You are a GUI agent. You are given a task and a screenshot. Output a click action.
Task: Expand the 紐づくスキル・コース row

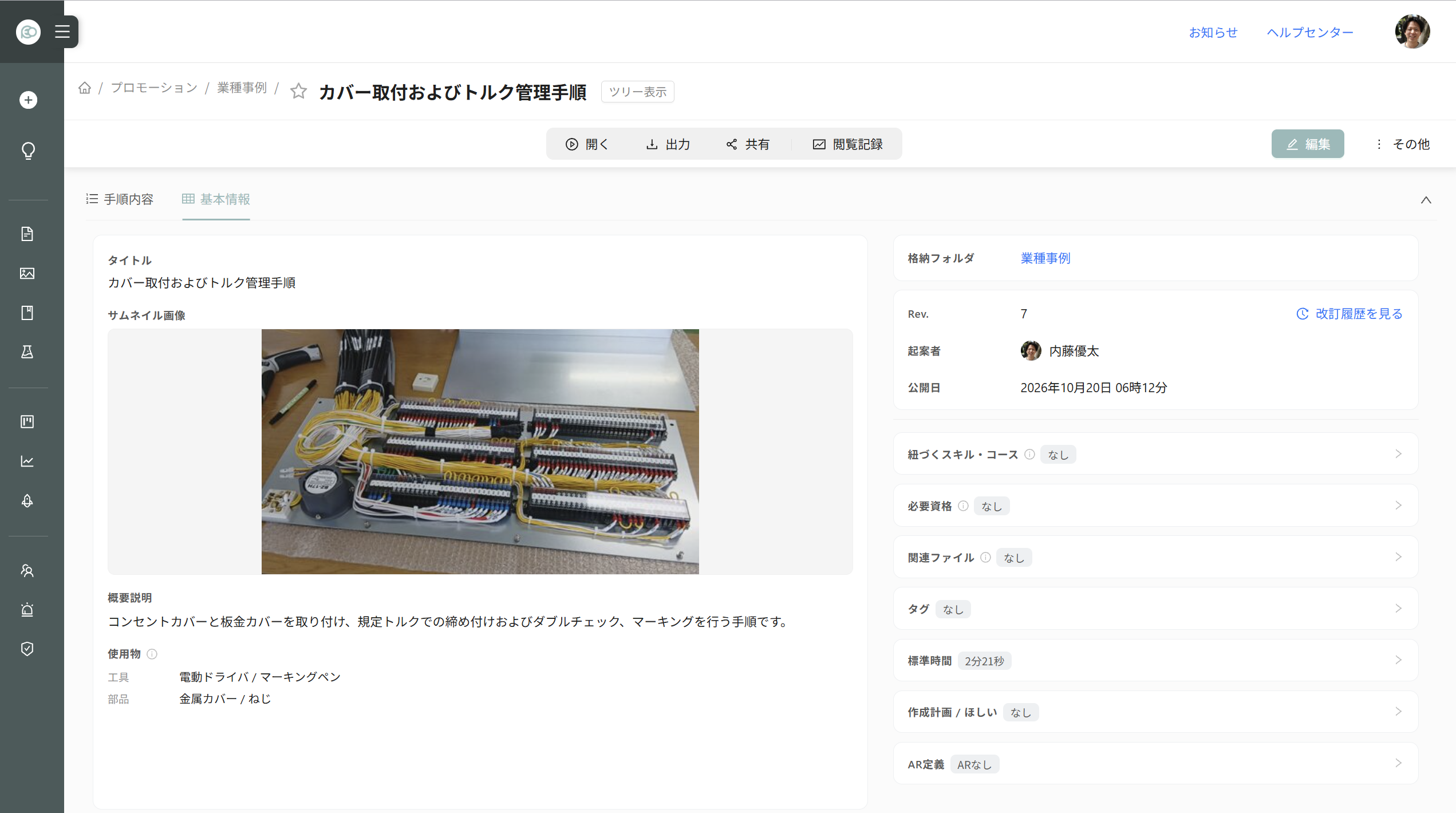pos(1156,454)
